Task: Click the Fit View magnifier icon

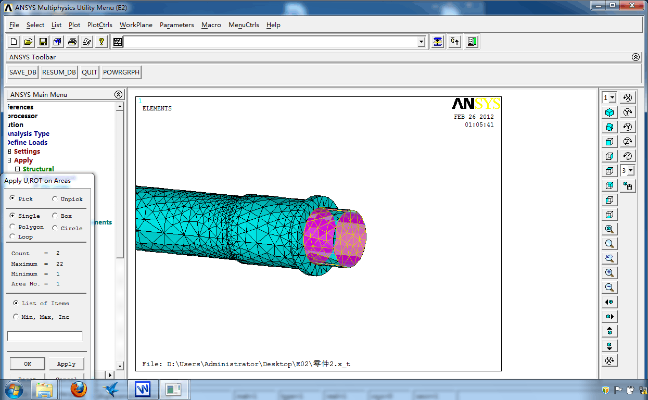Action: pyautogui.click(x=609, y=229)
